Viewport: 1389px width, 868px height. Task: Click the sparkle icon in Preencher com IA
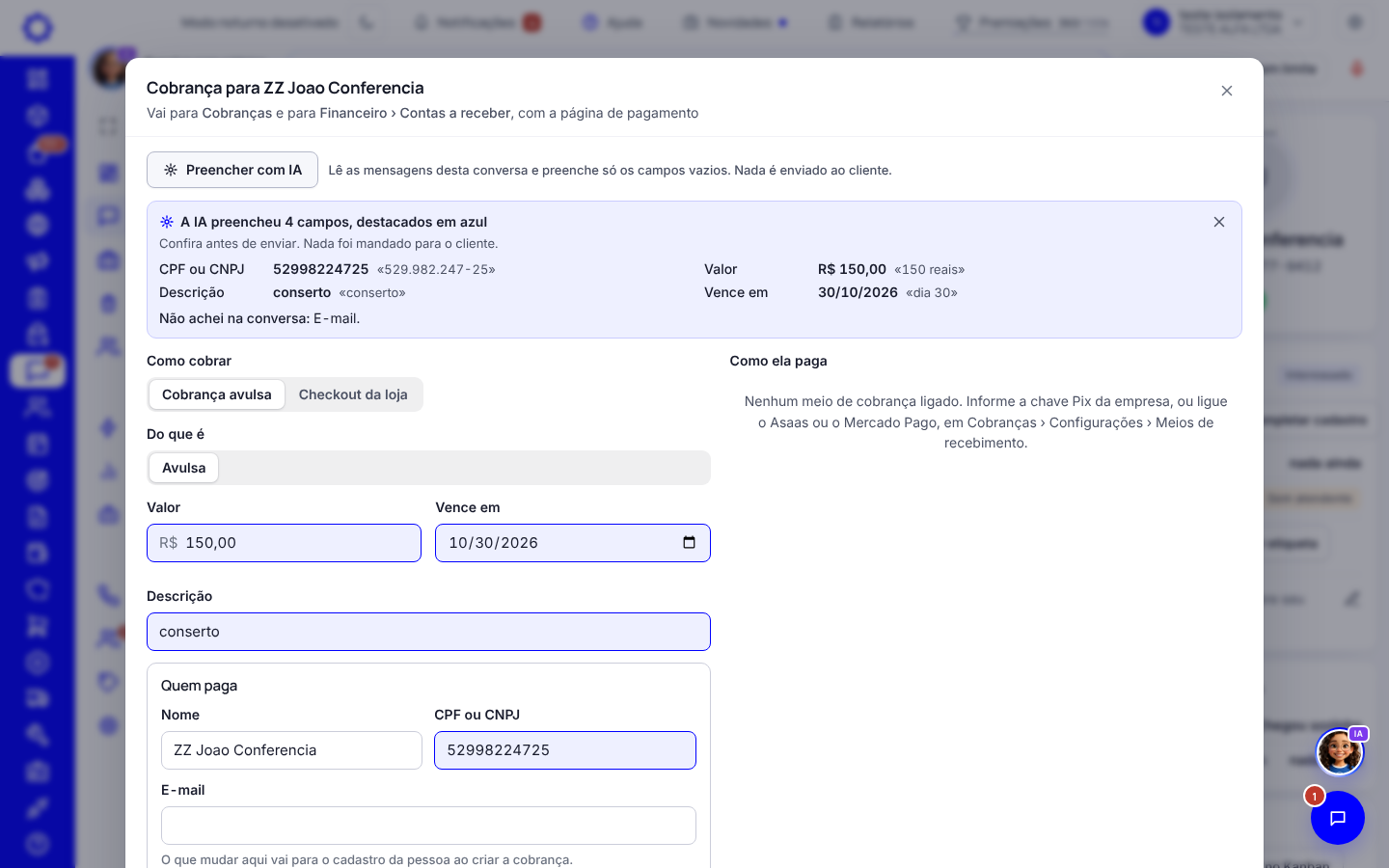tap(171, 170)
